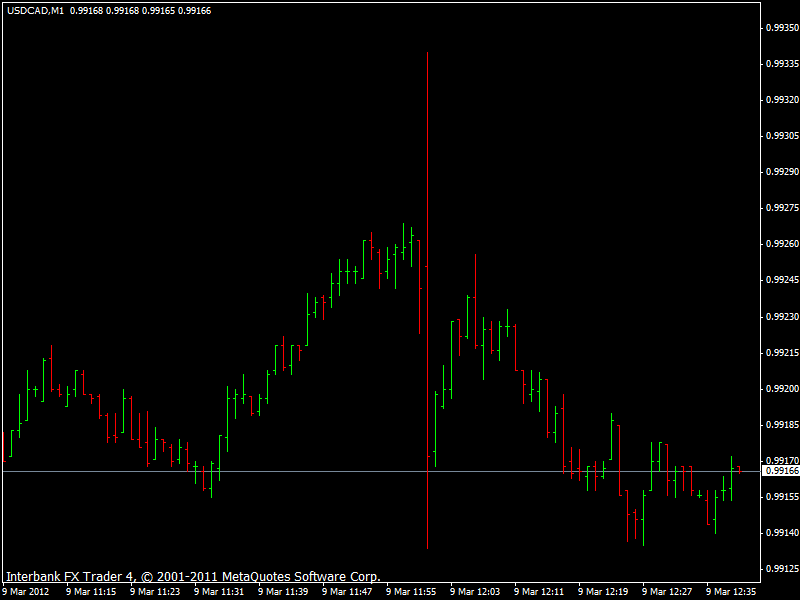This screenshot has height=600, width=800.
Task: Click the gray horizontal current price line
Action: (x=381, y=471)
